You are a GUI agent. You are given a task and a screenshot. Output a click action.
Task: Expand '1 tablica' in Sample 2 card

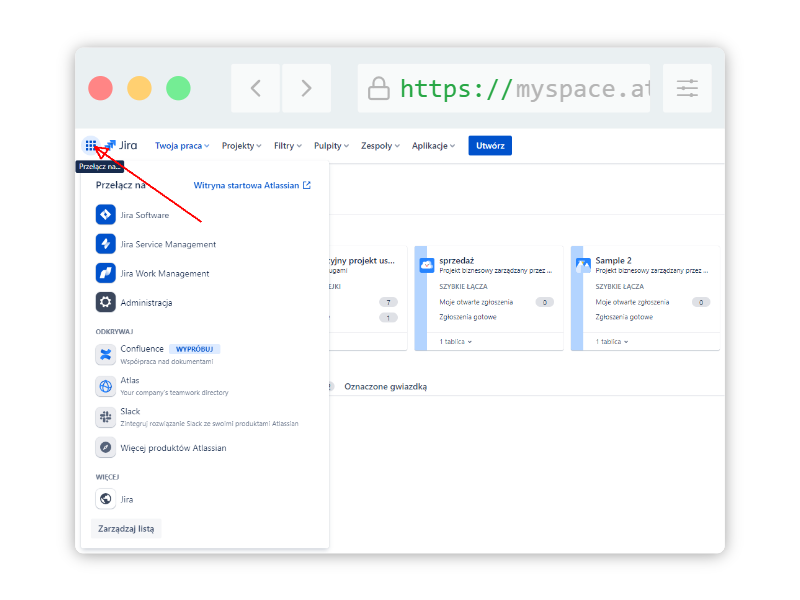(x=612, y=341)
